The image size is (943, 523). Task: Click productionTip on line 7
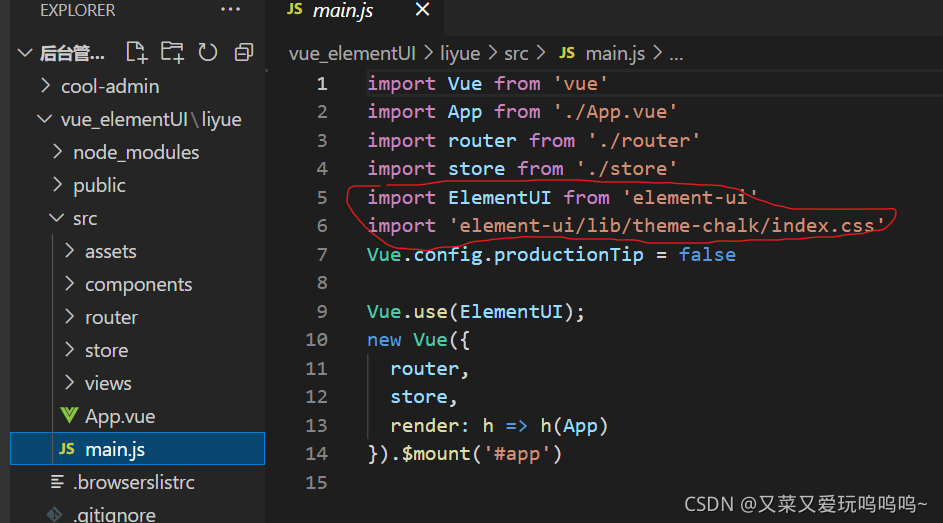point(568,255)
